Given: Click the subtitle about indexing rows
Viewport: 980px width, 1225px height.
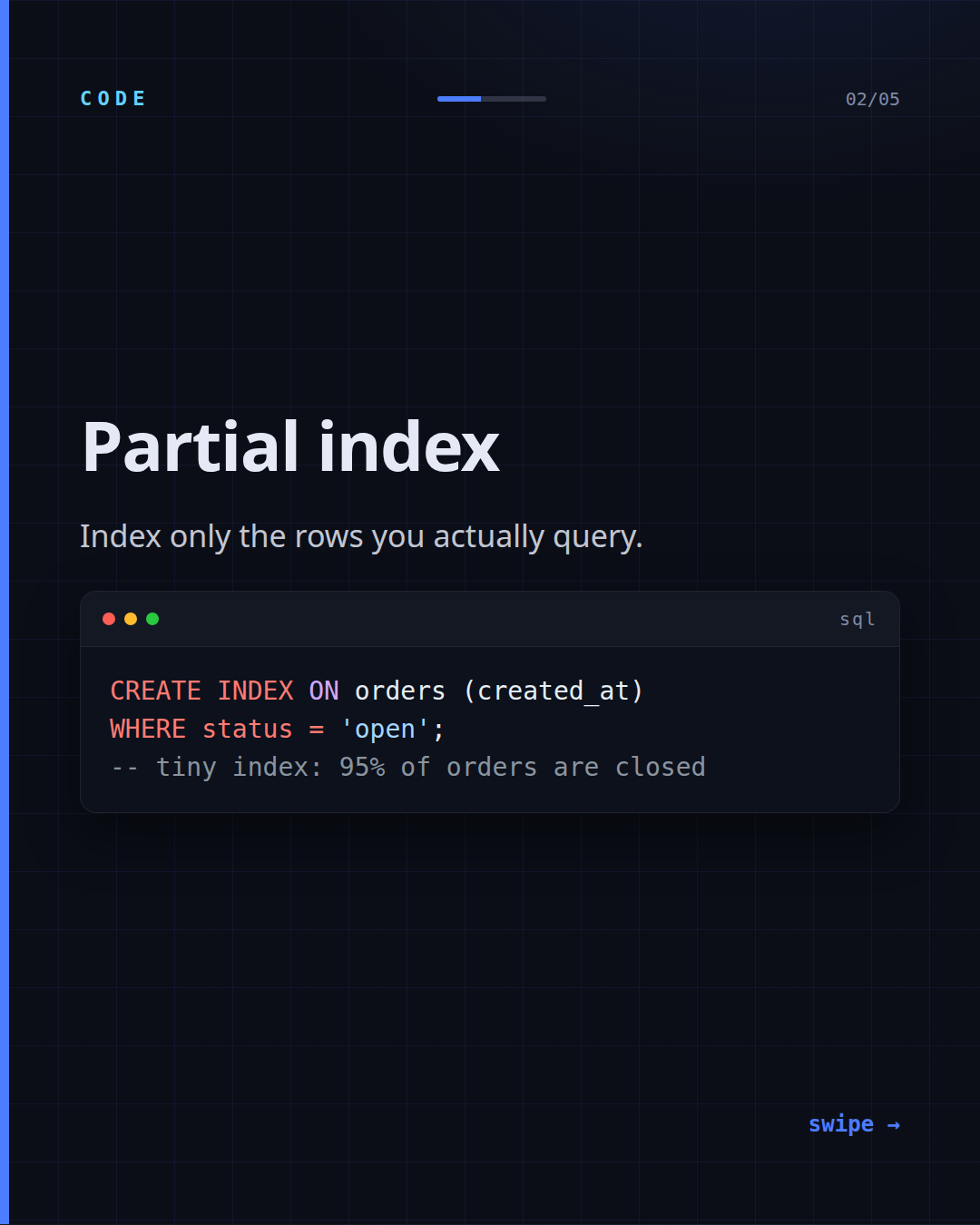Looking at the screenshot, I should 361,536.
